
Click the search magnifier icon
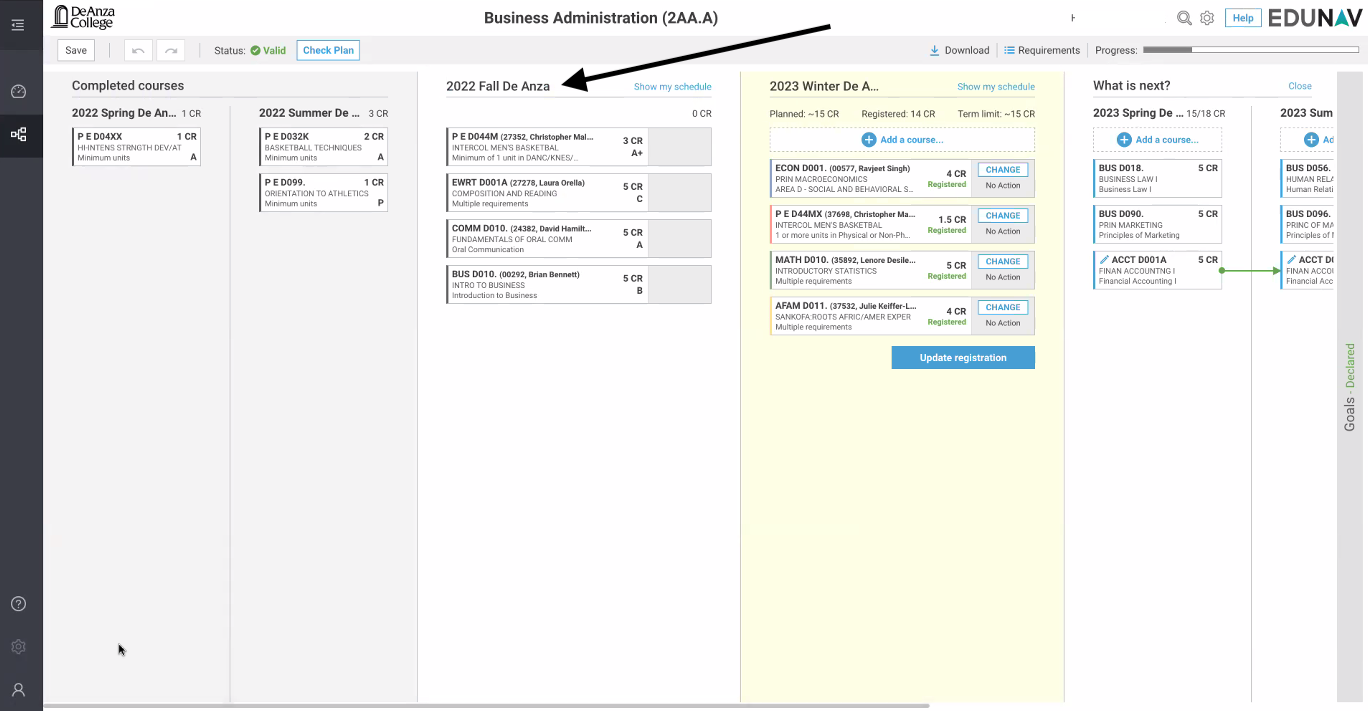pos(1184,18)
